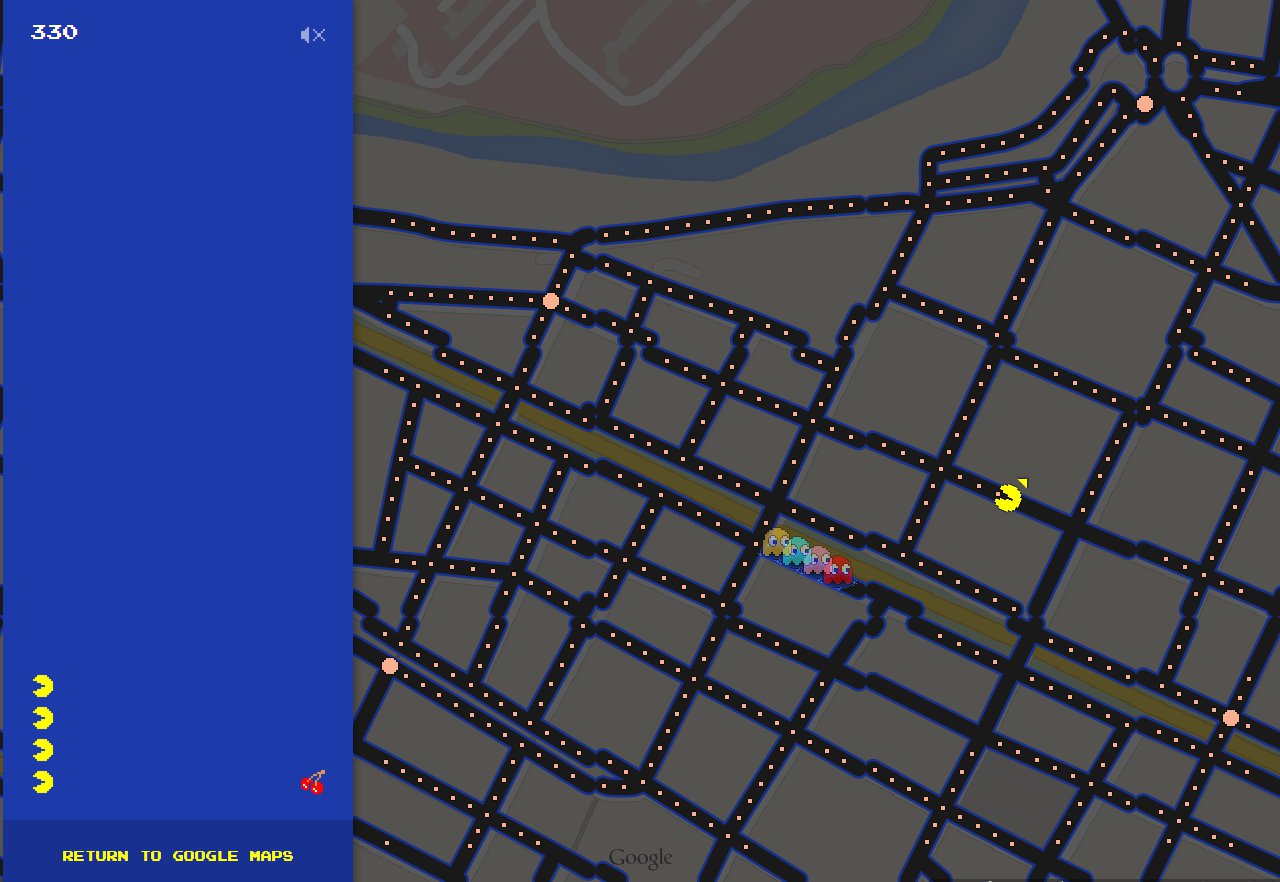The width and height of the screenshot is (1280, 882).
Task: Click the red ghost Blinky
Action: point(839,570)
